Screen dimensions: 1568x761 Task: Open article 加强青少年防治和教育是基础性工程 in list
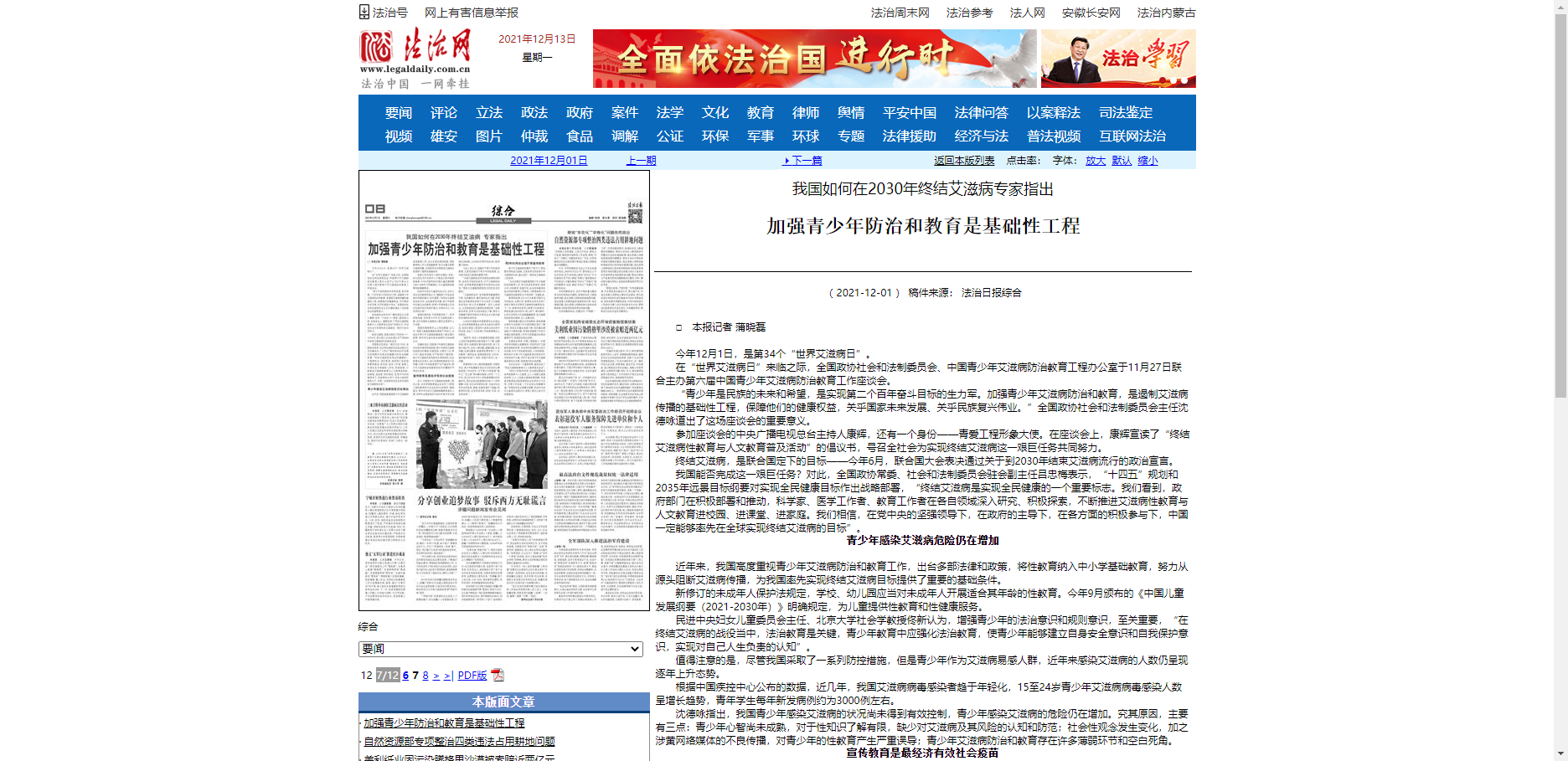(444, 722)
